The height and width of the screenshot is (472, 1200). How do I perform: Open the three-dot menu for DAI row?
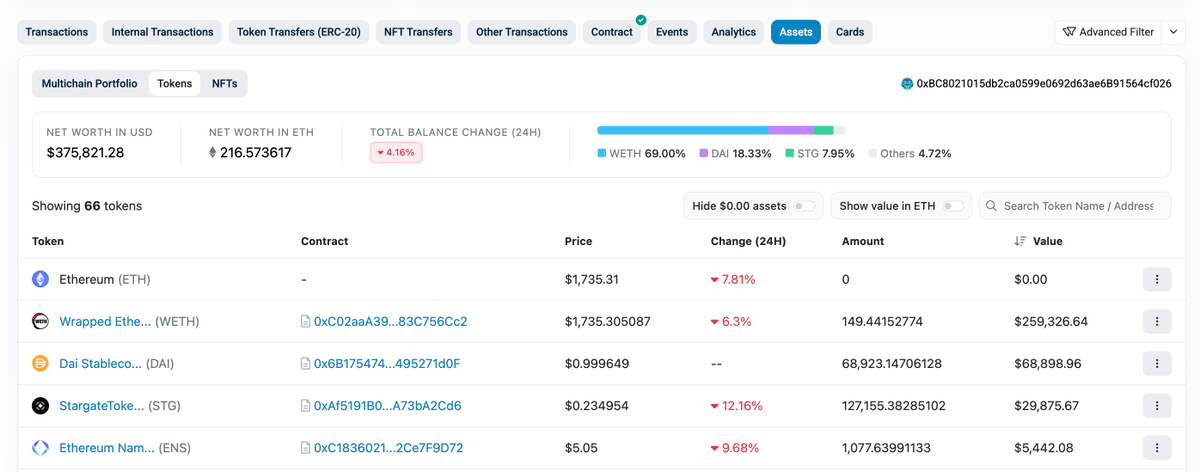1157,363
